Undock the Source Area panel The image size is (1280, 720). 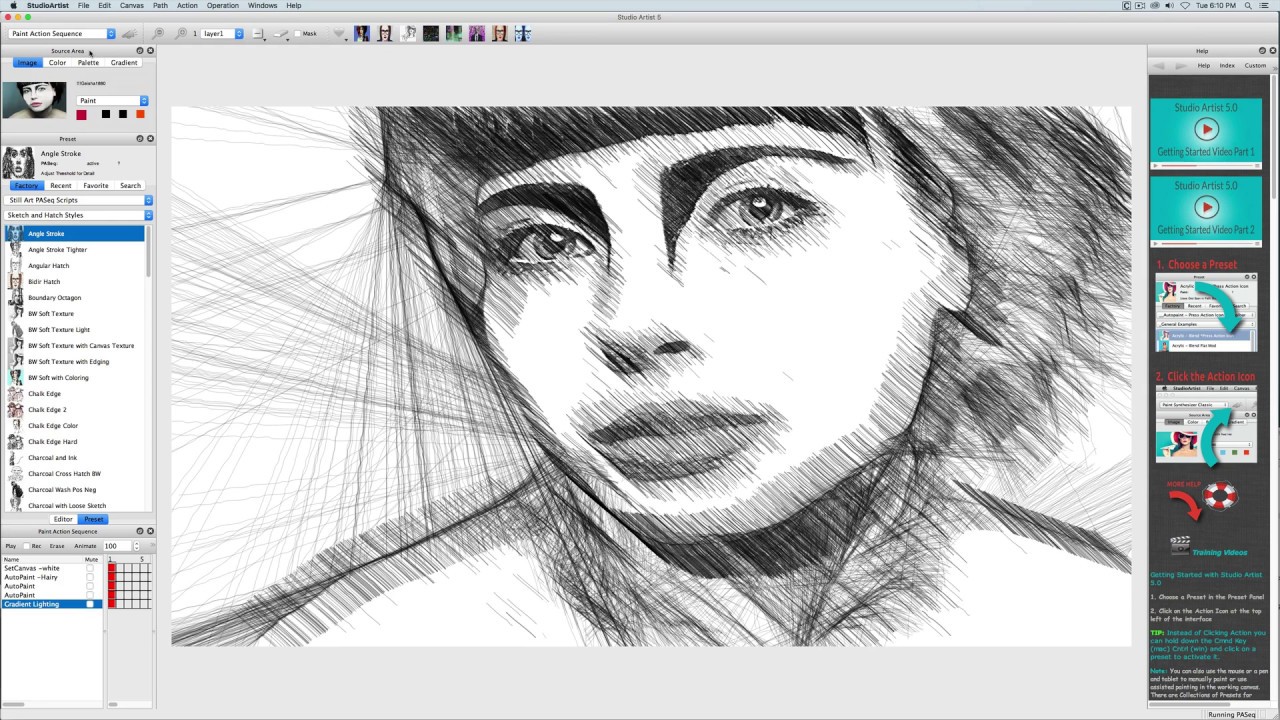(x=140, y=51)
